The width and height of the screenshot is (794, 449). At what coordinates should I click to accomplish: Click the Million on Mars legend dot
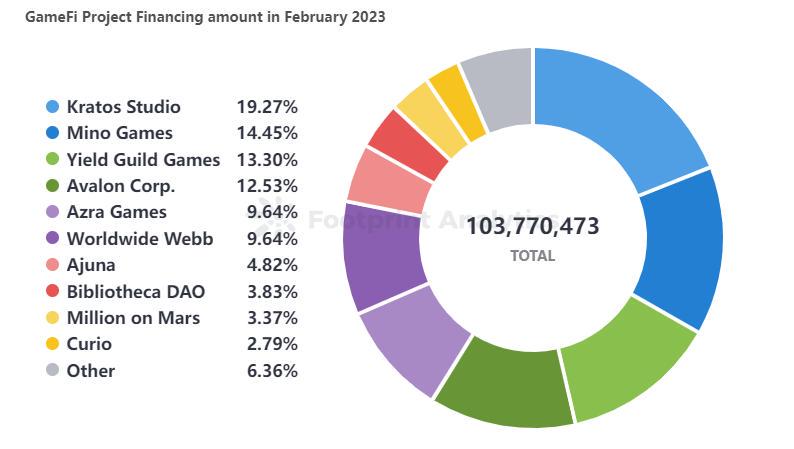(x=53, y=318)
